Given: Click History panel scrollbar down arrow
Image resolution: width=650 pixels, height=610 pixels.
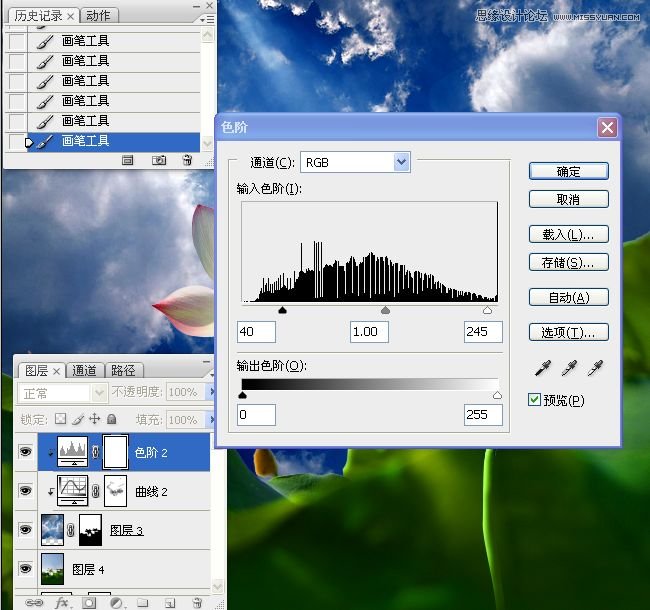Looking at the screenshot, I should pos(207,143).
